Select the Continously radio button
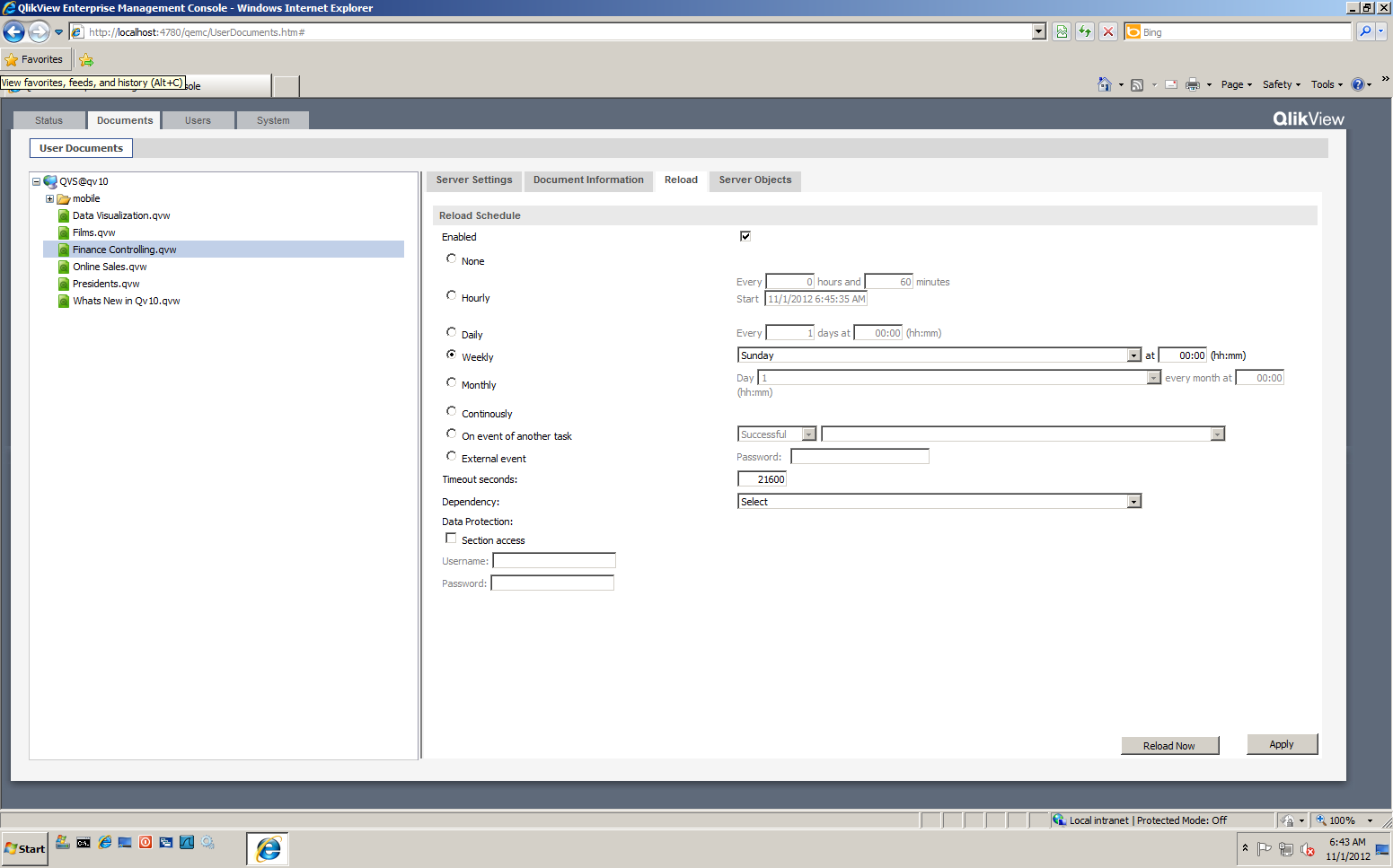The image size is (1393, 868). point(452,411)
